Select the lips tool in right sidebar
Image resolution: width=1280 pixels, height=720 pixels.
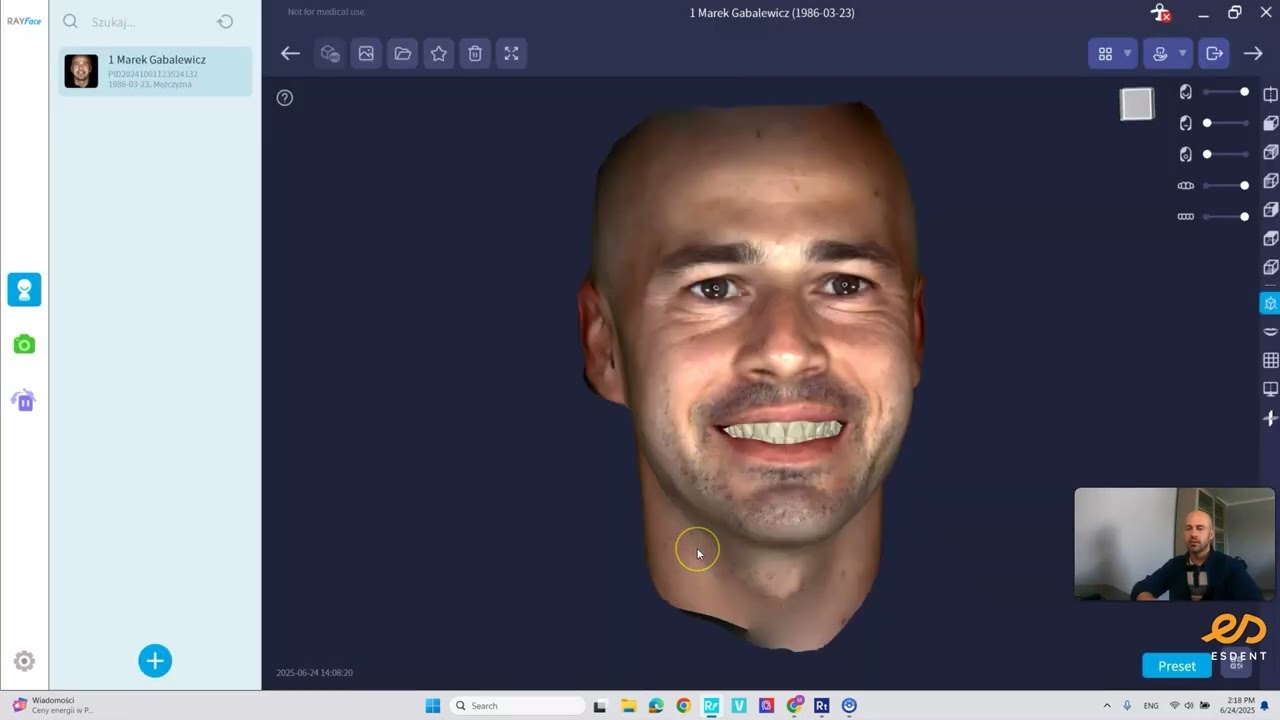(x=1271, y=332)
